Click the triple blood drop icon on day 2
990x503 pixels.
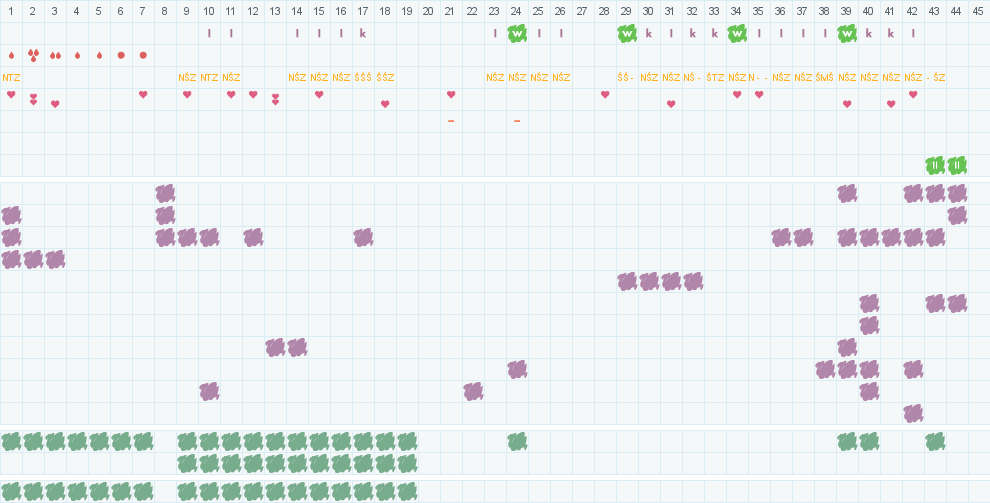pos(33,55)
